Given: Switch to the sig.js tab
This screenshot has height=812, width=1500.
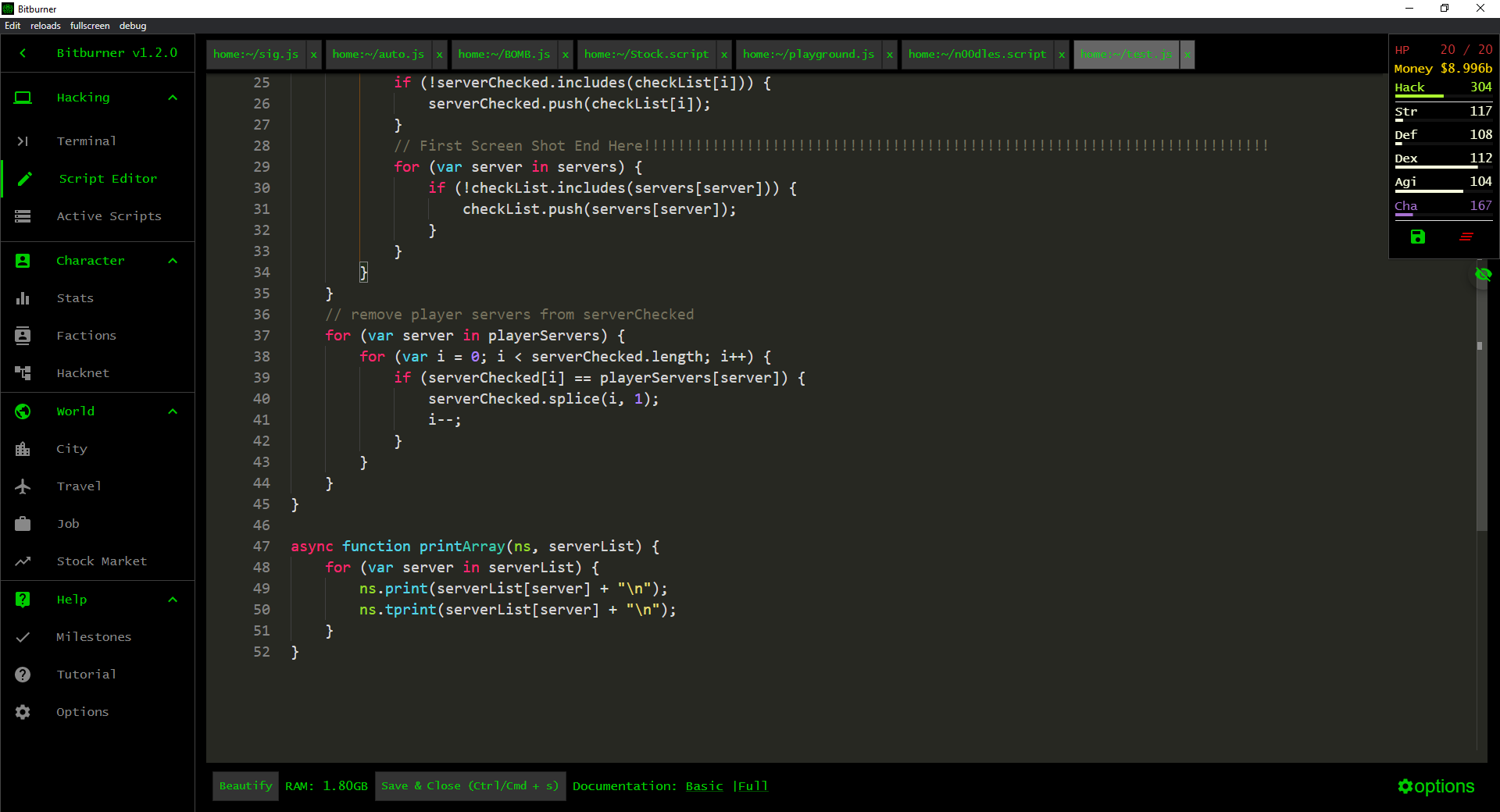Looking at the screenshot, I should pos(255,54).
